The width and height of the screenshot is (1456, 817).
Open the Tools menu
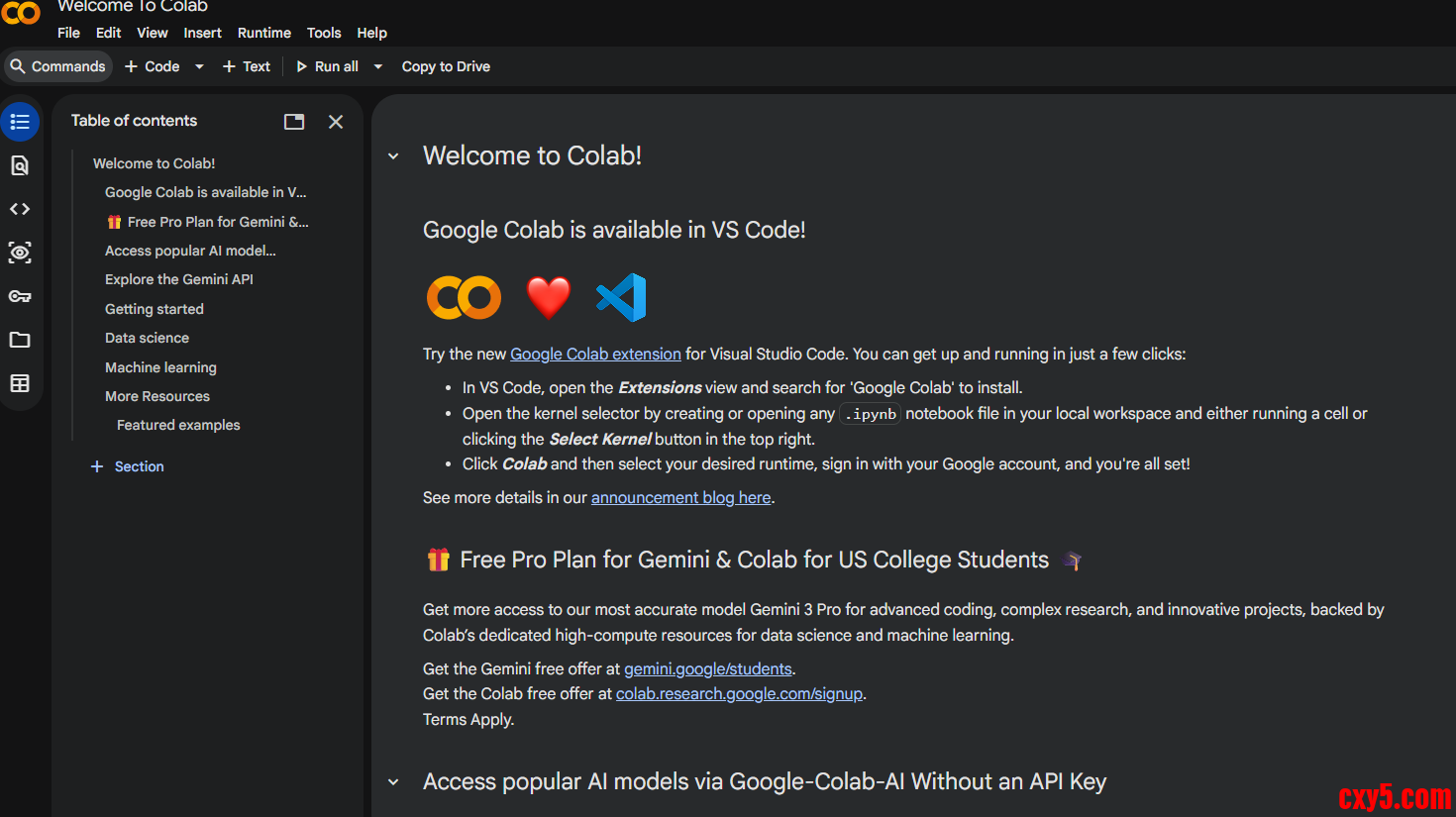(x=324, y=33)
